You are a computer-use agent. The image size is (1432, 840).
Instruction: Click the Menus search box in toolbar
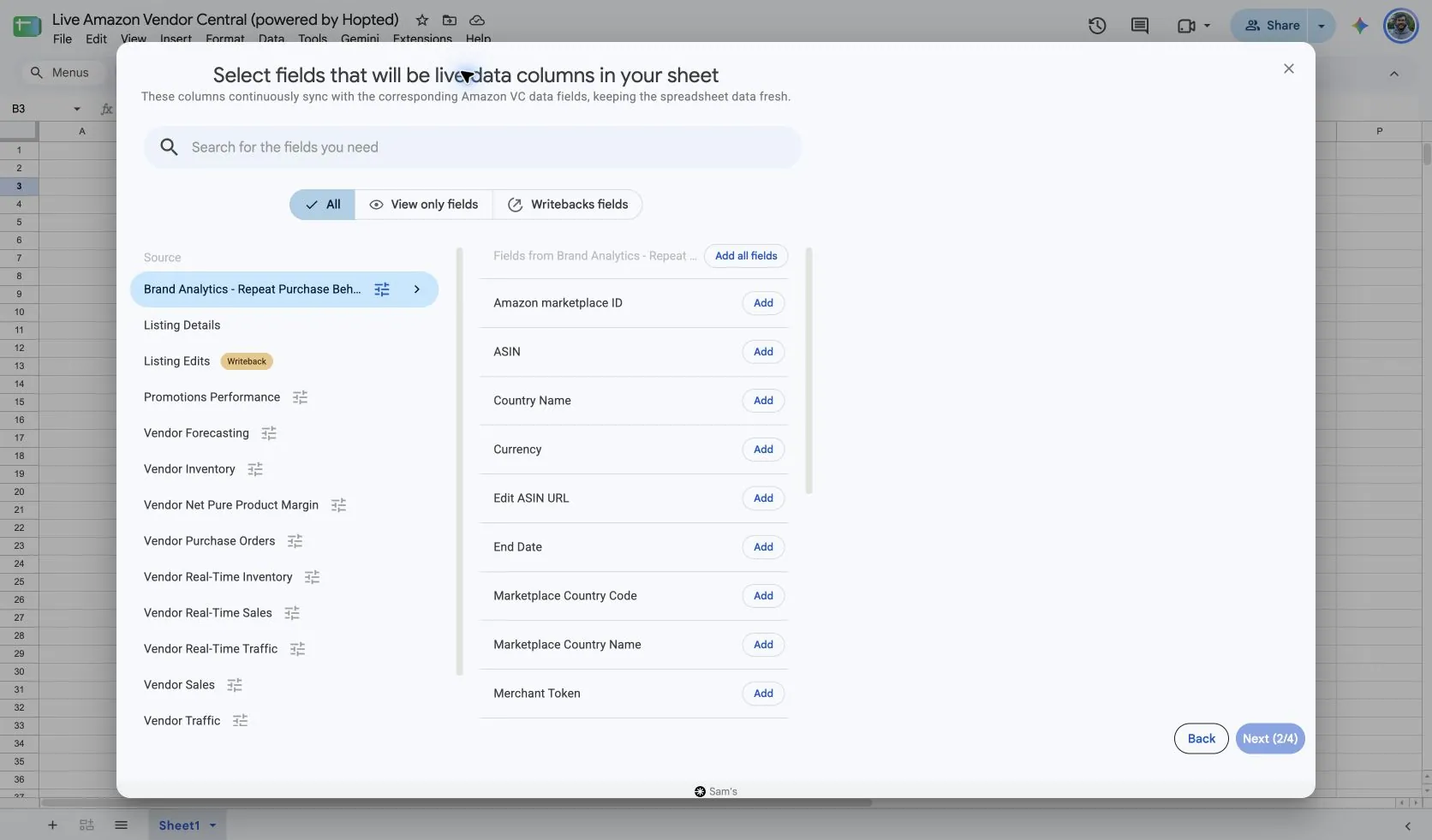click(x=62, y=73)
